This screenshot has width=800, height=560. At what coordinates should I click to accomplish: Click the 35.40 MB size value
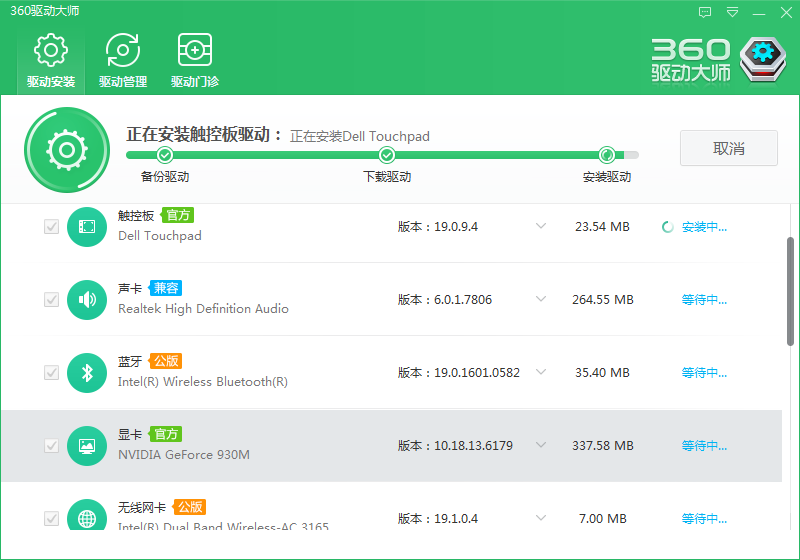coord(602,372)
